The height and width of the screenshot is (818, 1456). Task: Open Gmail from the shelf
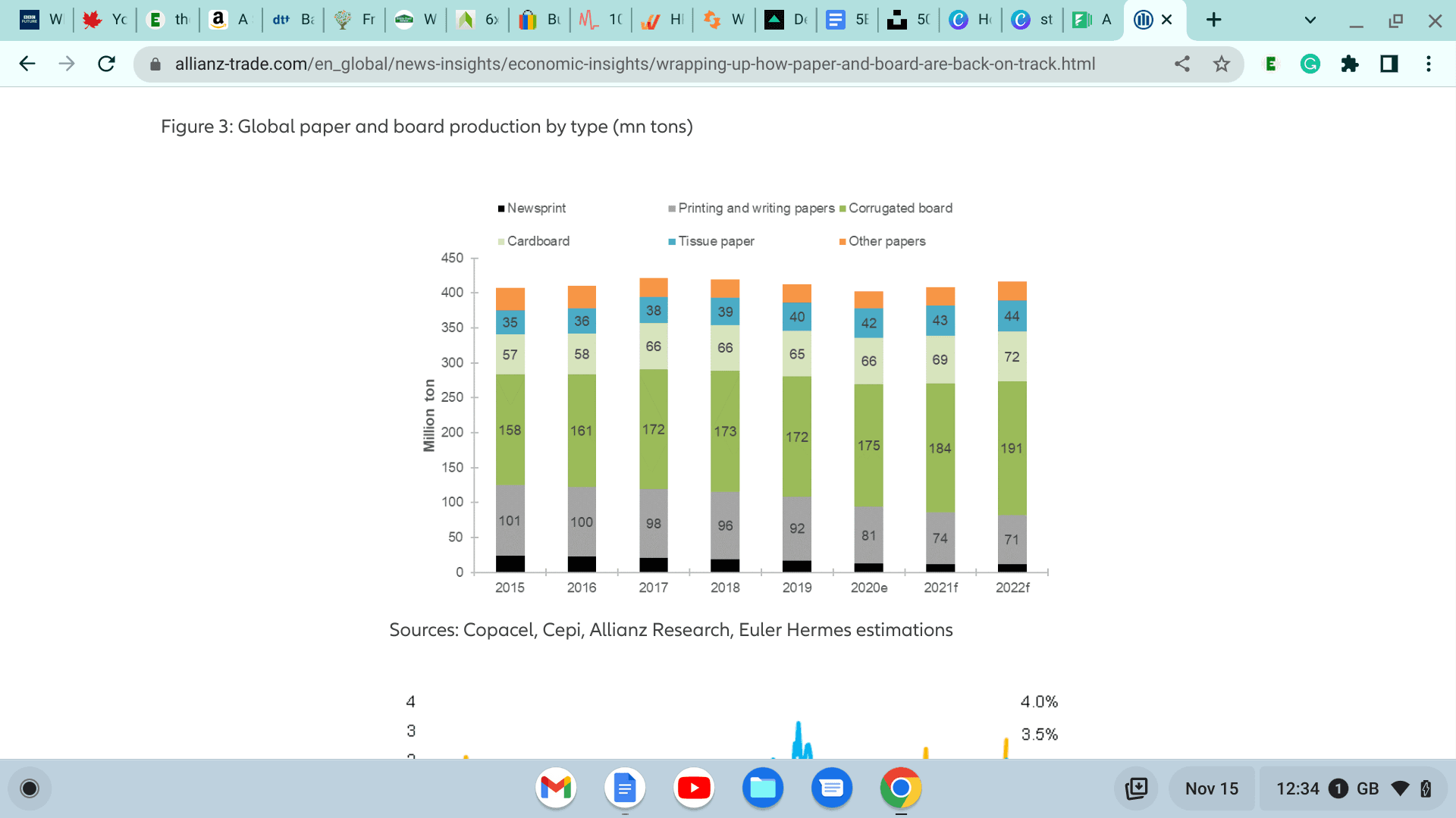click(556, 788)
